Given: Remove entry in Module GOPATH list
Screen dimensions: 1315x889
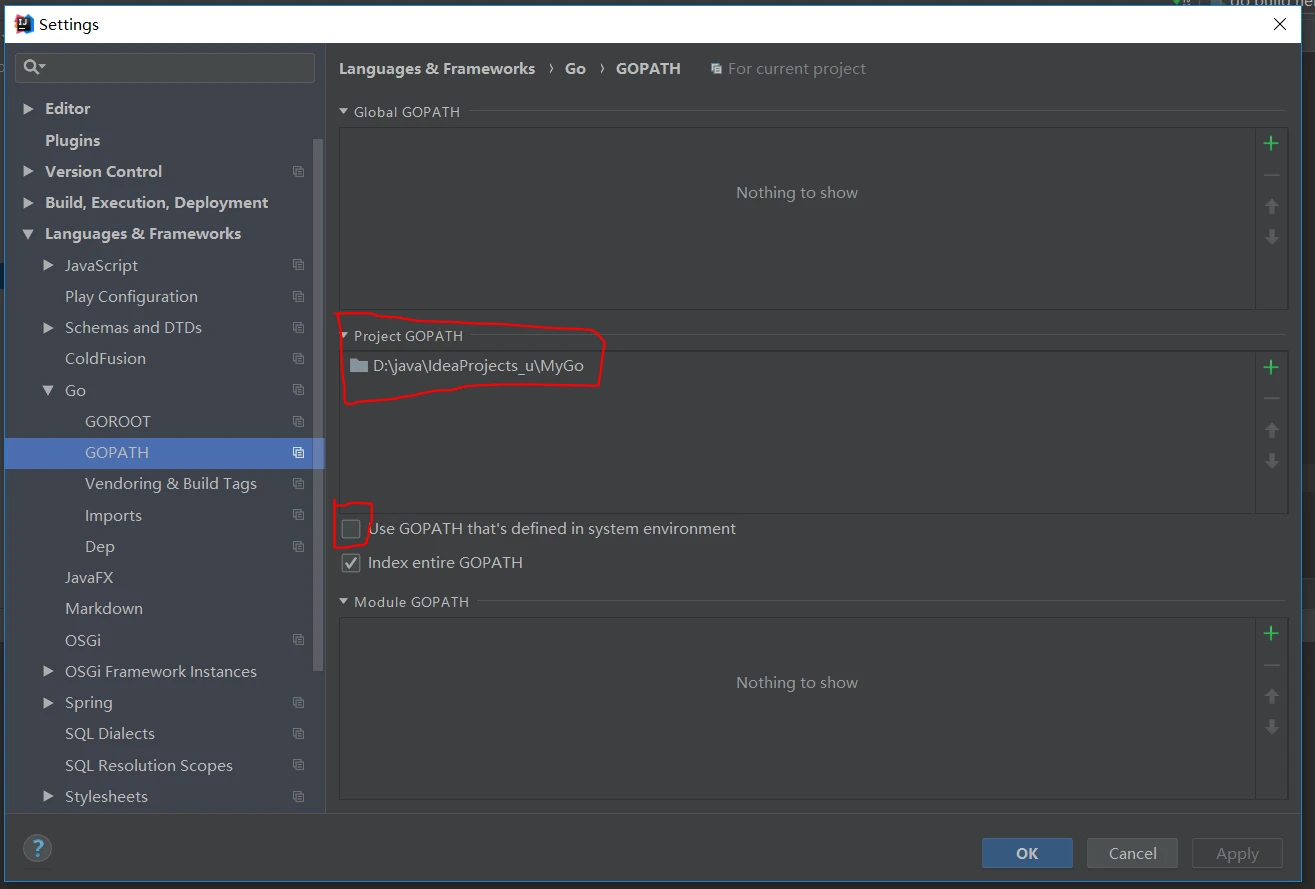Looking at the screenshot, I should click(x=1271, y=665).
